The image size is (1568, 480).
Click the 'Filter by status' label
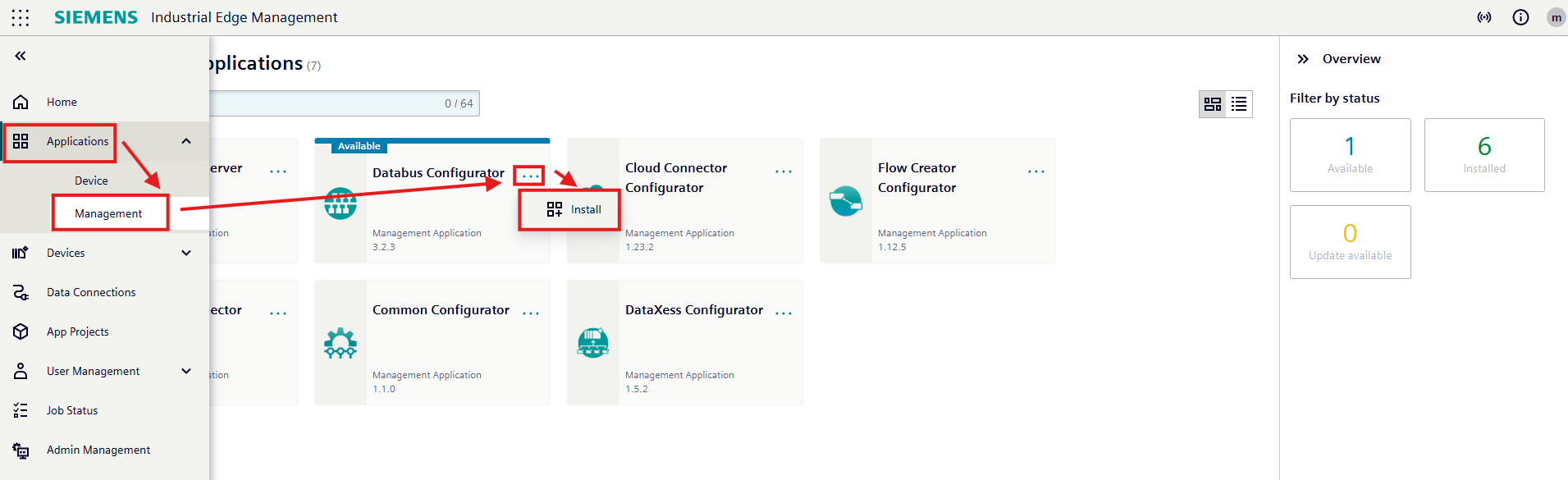pyautogui.click(x=1334, y=98)
